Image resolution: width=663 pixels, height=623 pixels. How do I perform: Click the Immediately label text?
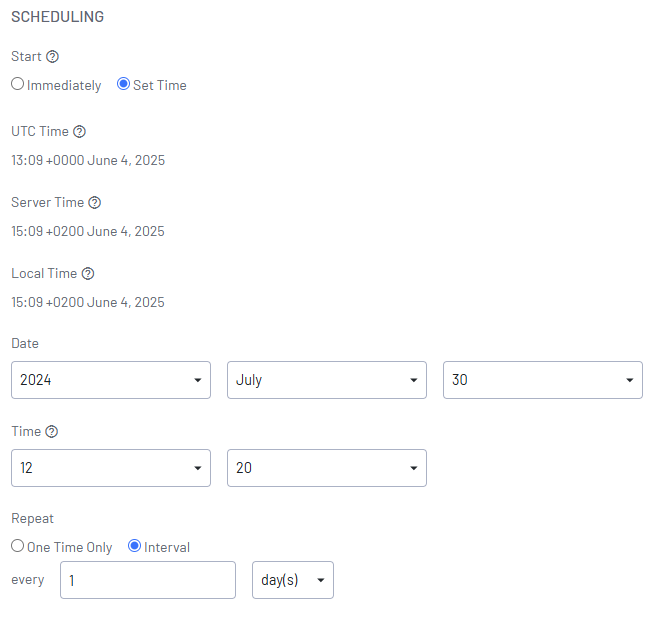[x=64, y=86]
